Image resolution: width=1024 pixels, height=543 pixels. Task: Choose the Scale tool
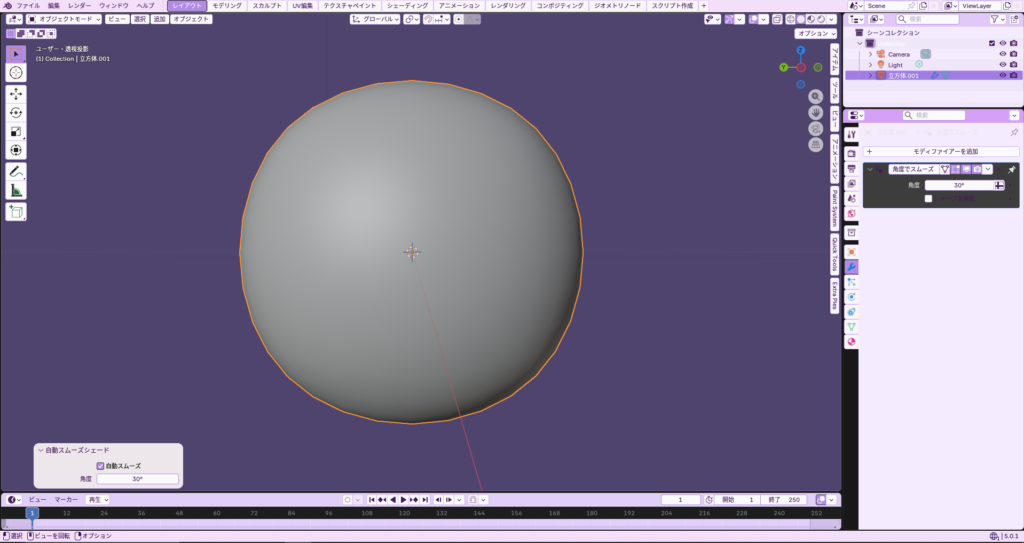click(x=16, y=131)
